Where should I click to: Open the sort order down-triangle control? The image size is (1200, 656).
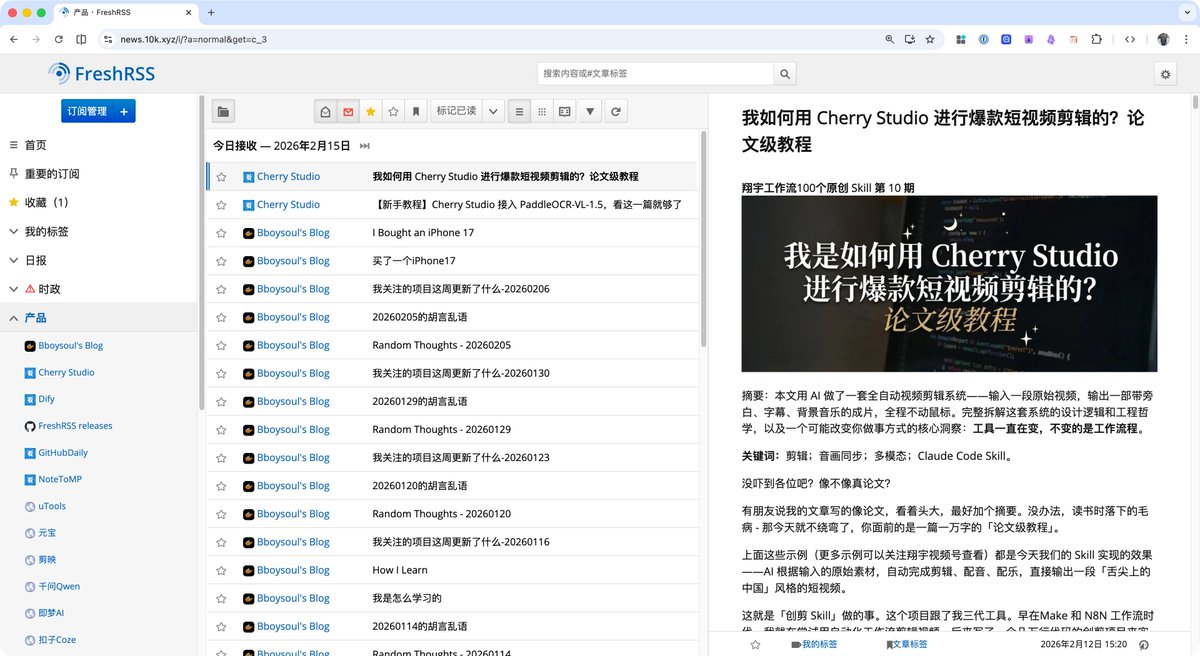point(591,112)
